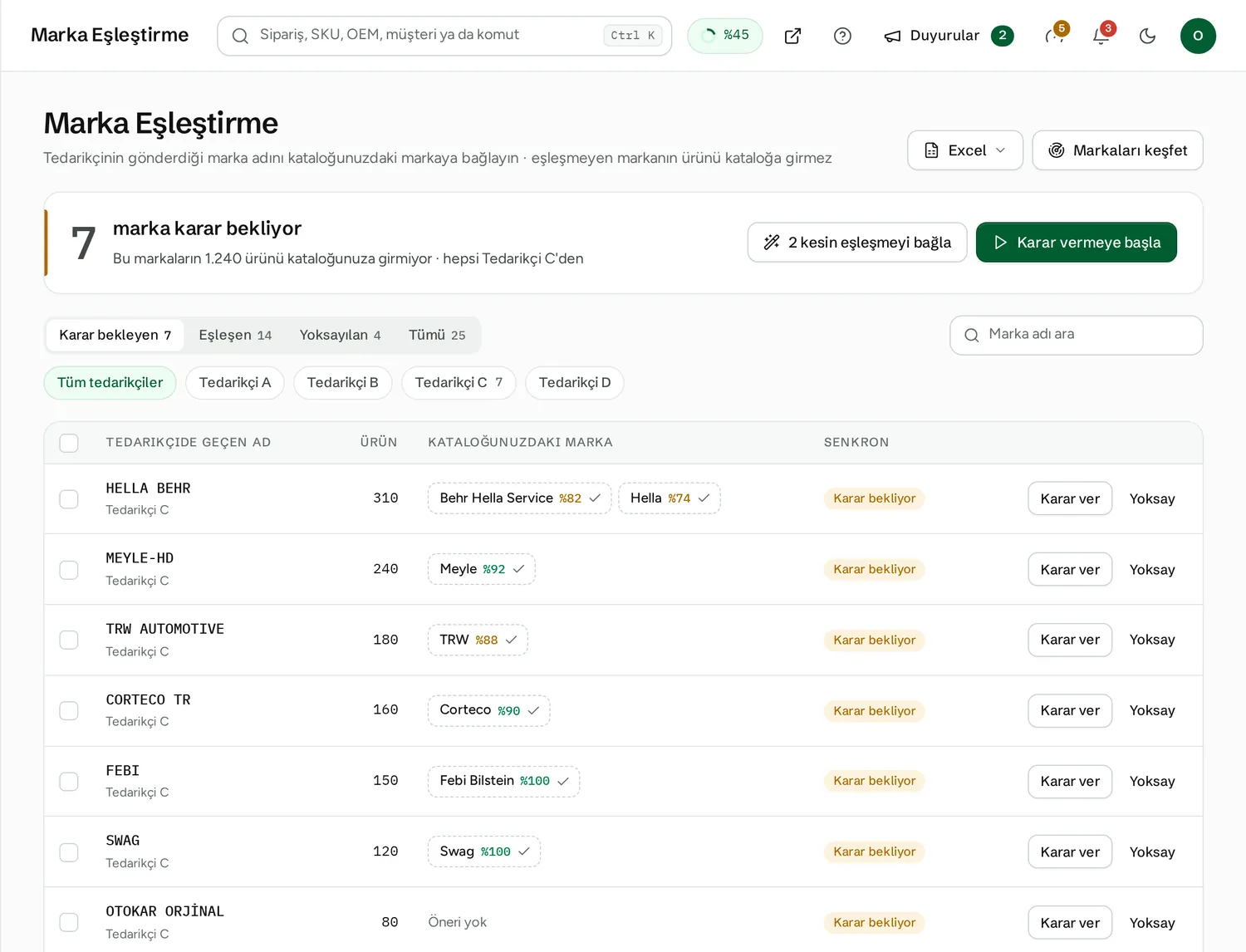Click Karar ver for CORTECO TR

coord(1070,710)
